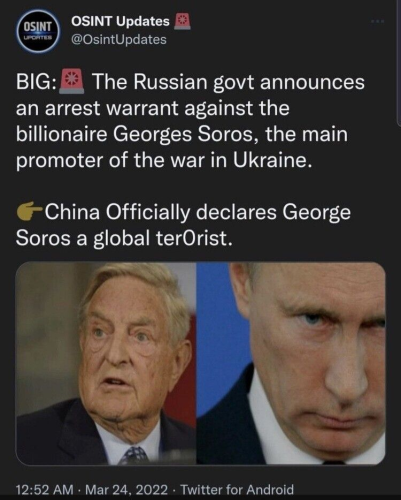Open the OSINT Updates profile avatar
Screen dimensions: 401x500
[38, 31]
